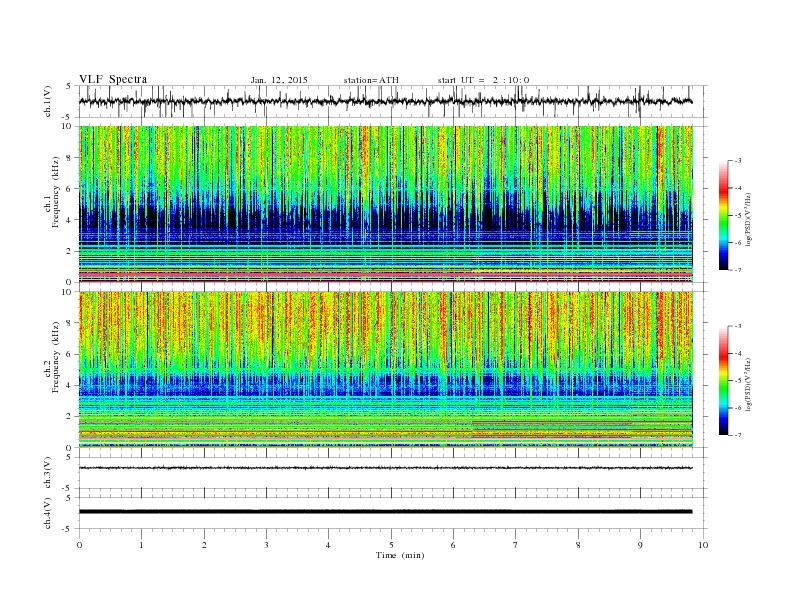The width and height of the screenshot is (792, 612).
Task: Click the "8" tick on Time axis
Action: pyautogui.click(x=578, y=545)
